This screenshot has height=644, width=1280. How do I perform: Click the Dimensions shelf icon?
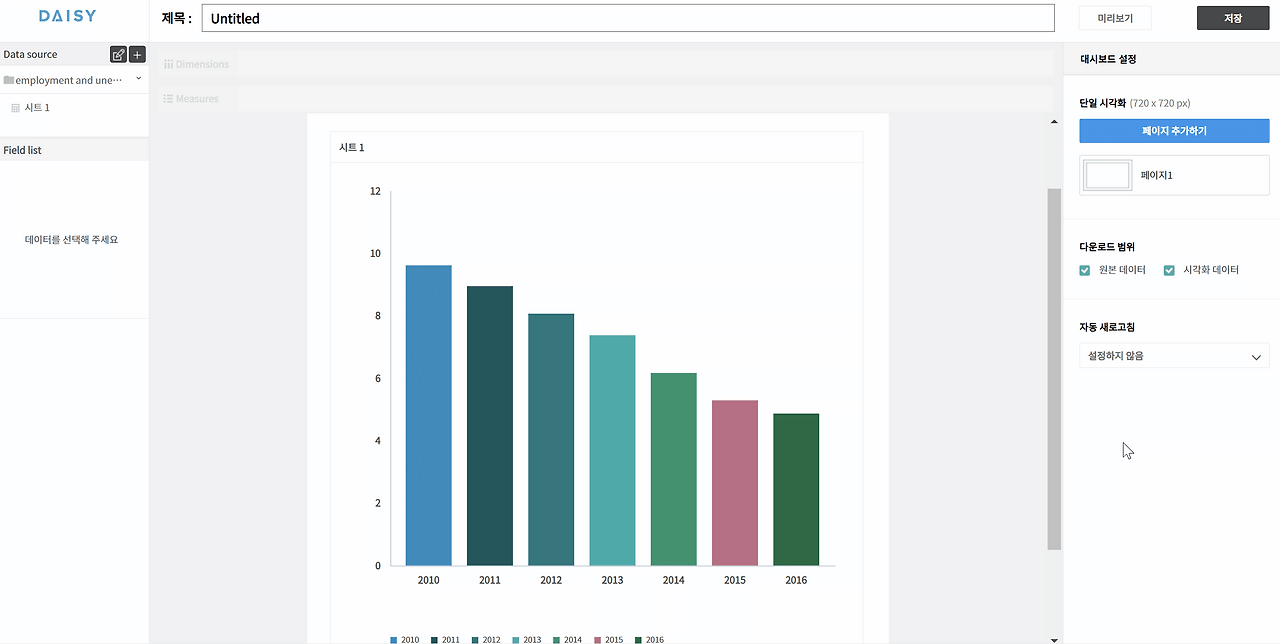[168, 64]
